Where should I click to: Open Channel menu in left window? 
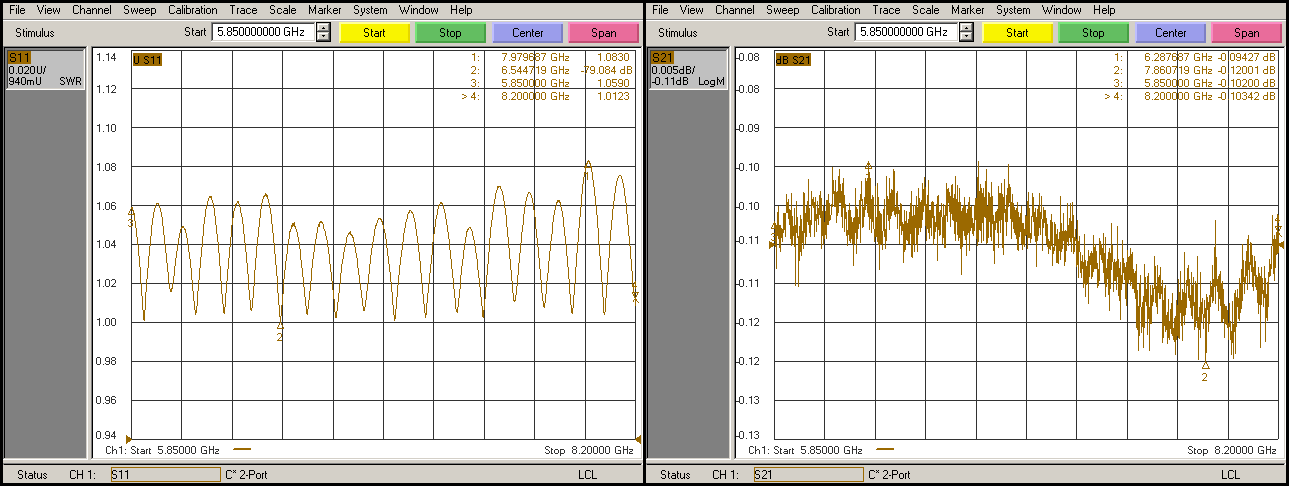pos(91,10)
